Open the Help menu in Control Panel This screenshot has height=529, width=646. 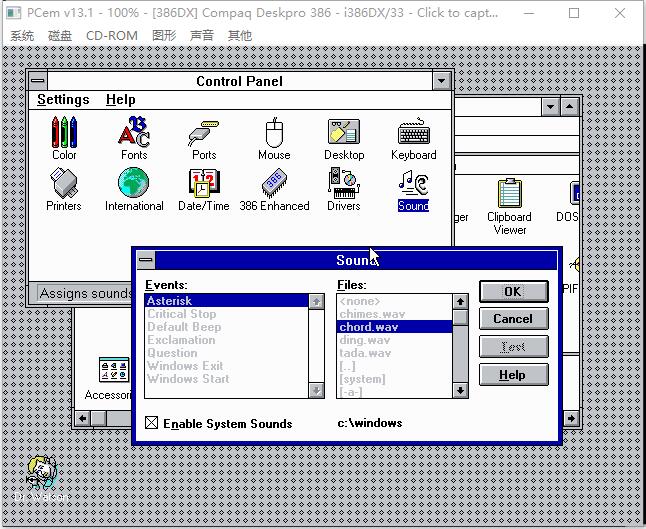click(120, 100)
